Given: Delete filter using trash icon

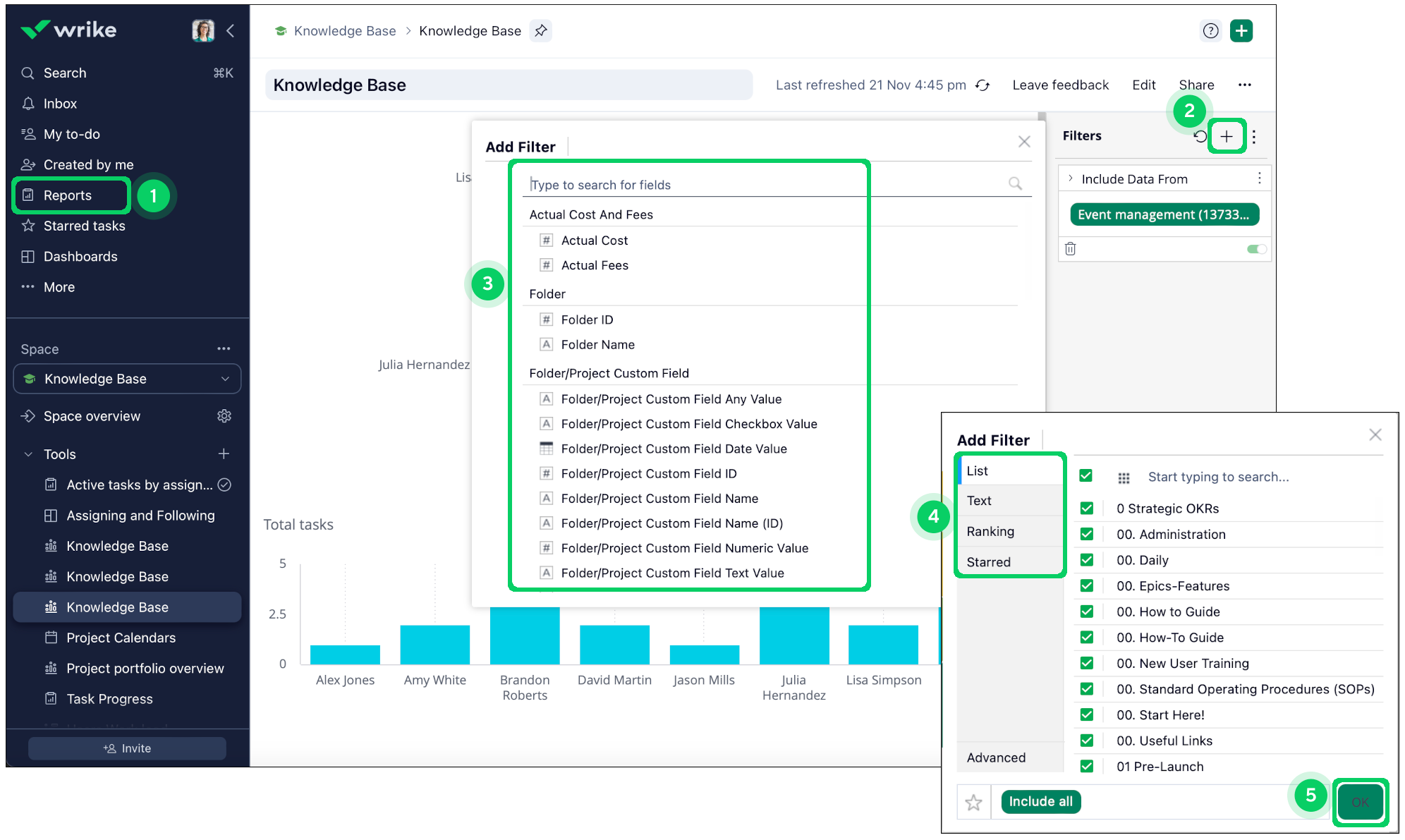Looking at the screenshot, I should pos(1071,249).
